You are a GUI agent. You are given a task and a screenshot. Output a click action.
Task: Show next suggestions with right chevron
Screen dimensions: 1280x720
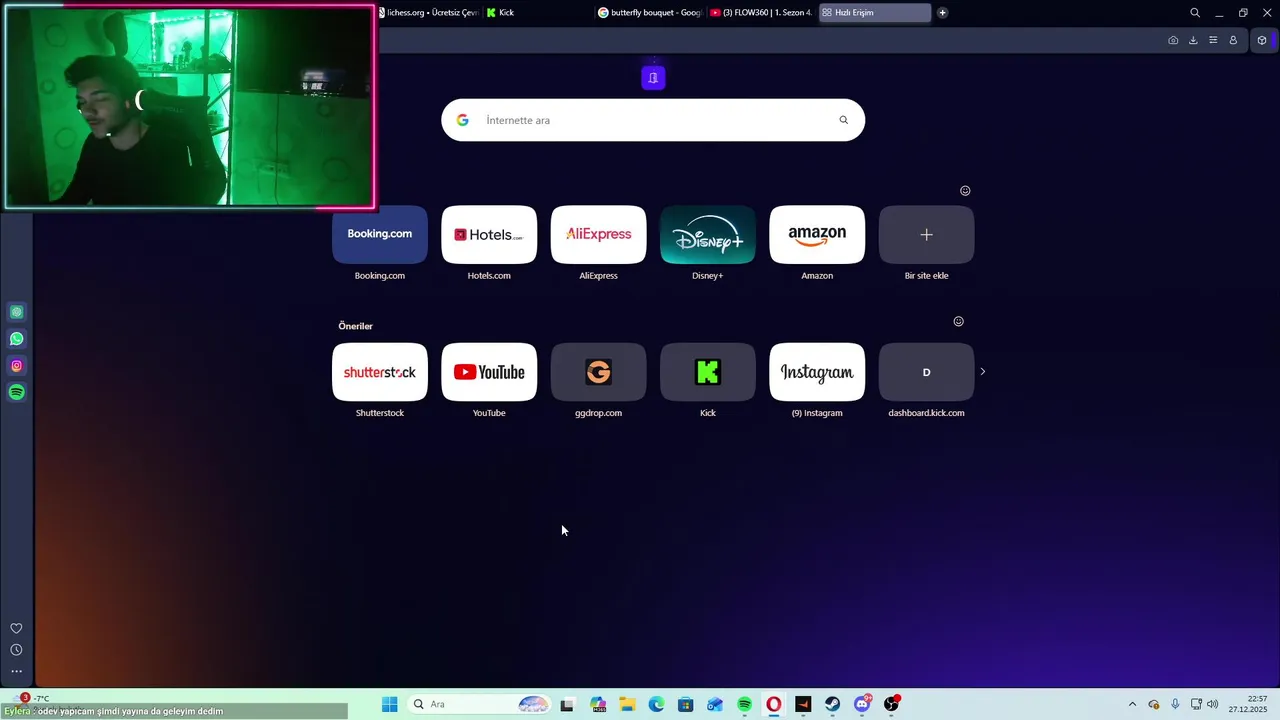tap(983, 371)
